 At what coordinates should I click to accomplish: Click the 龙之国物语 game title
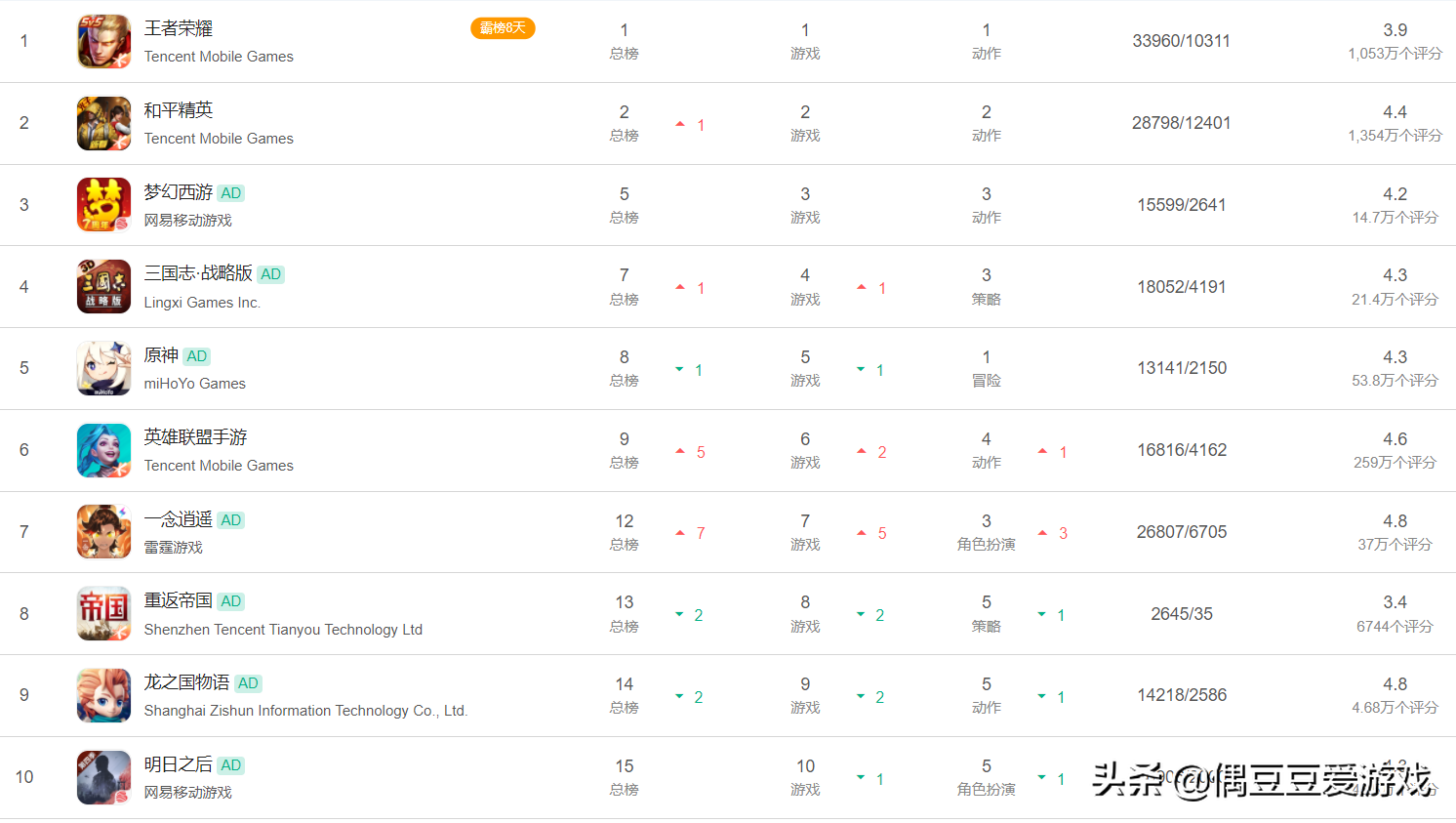(x=186, y=682)
